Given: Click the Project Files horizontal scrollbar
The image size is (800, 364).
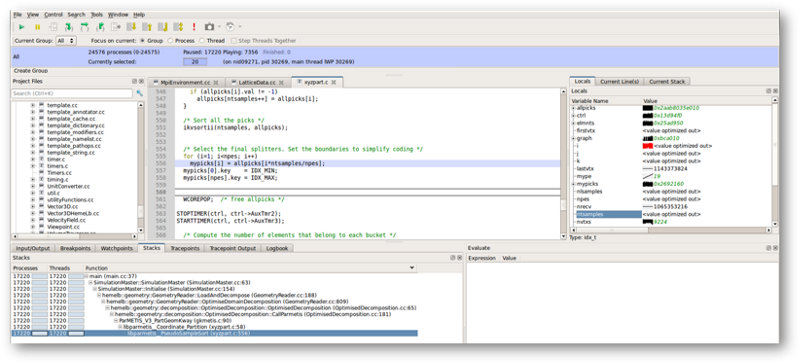Looking at the screenshot, I should pos(74,236).
